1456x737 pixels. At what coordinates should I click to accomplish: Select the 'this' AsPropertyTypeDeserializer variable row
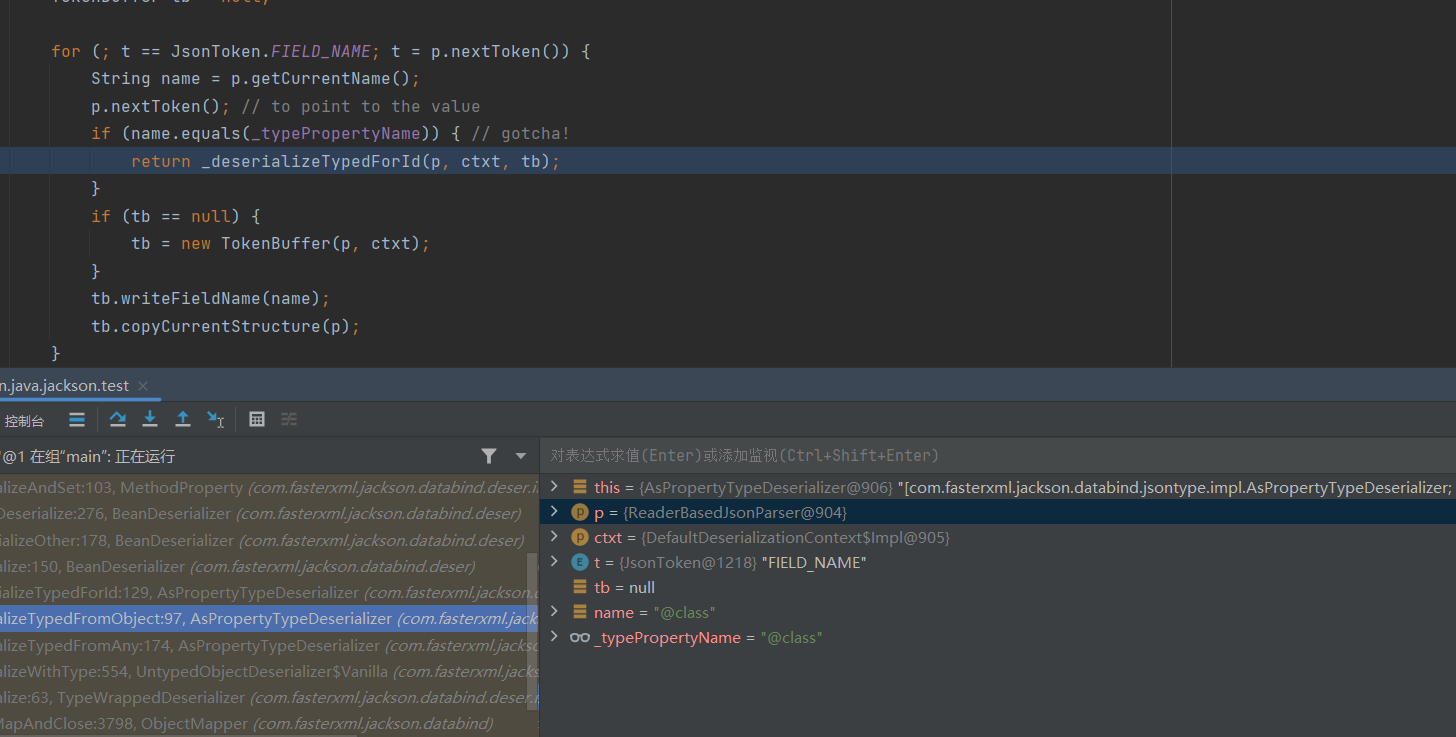[998, 487]
